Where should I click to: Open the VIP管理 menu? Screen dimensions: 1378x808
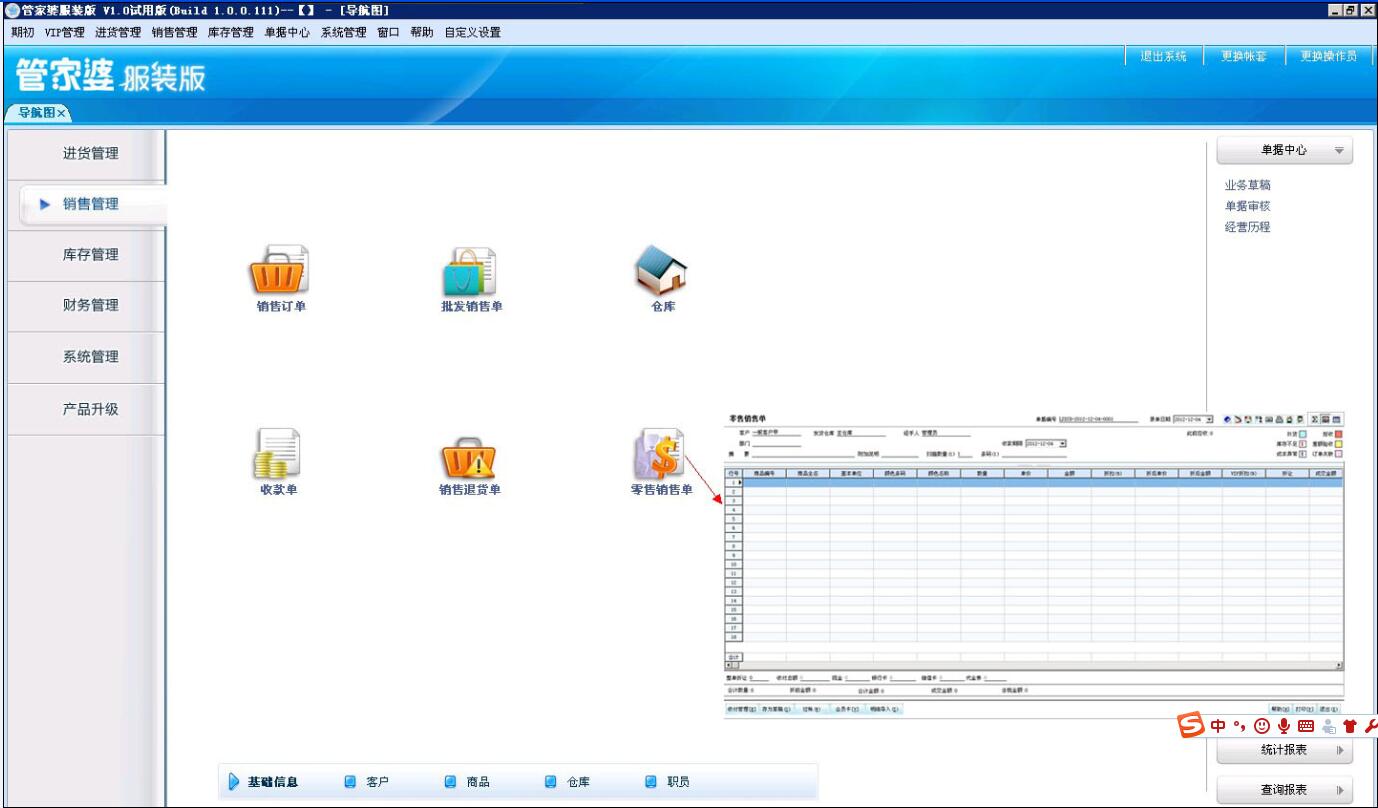(65, 32)
